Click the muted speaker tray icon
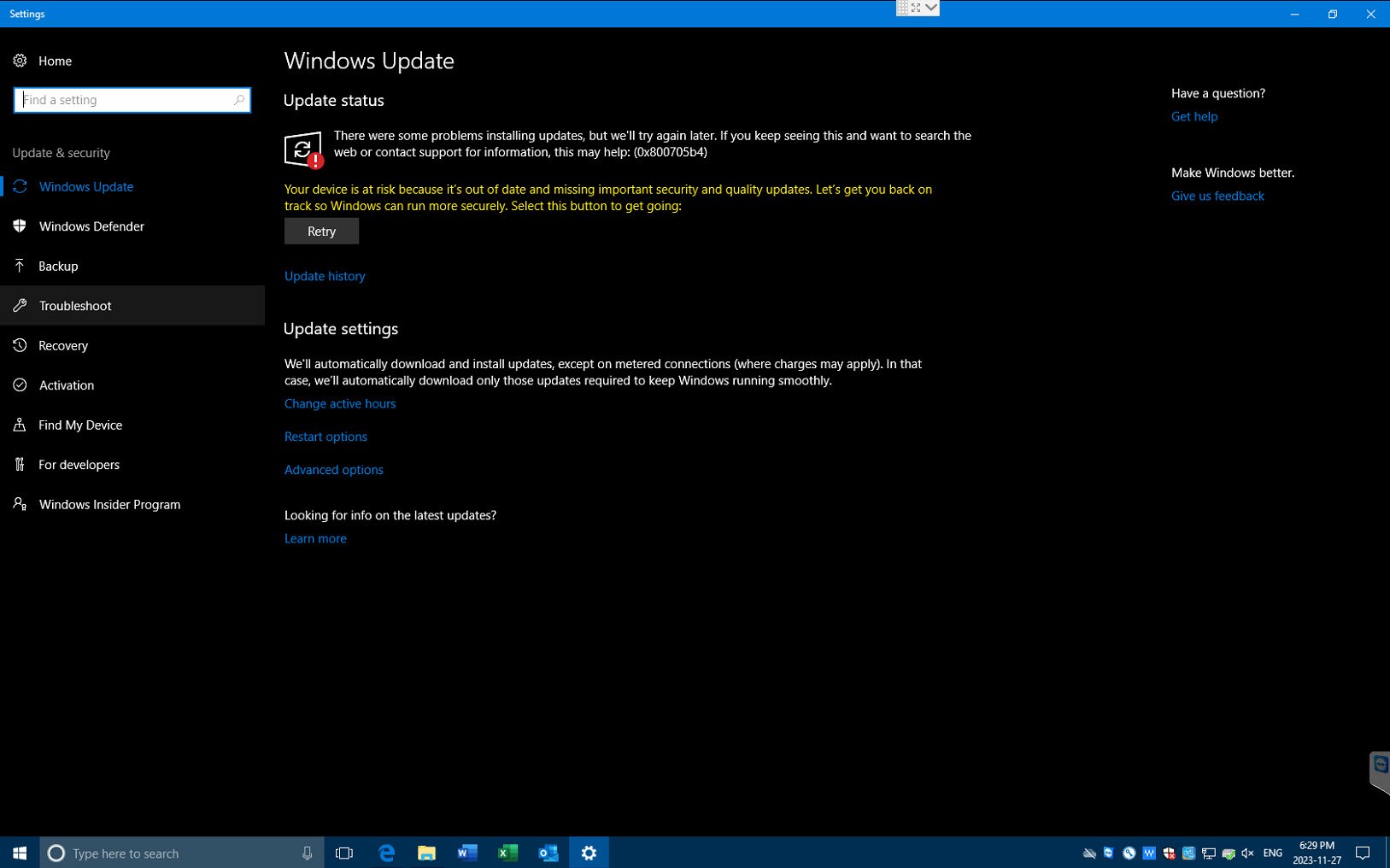 pos(1247,853)
